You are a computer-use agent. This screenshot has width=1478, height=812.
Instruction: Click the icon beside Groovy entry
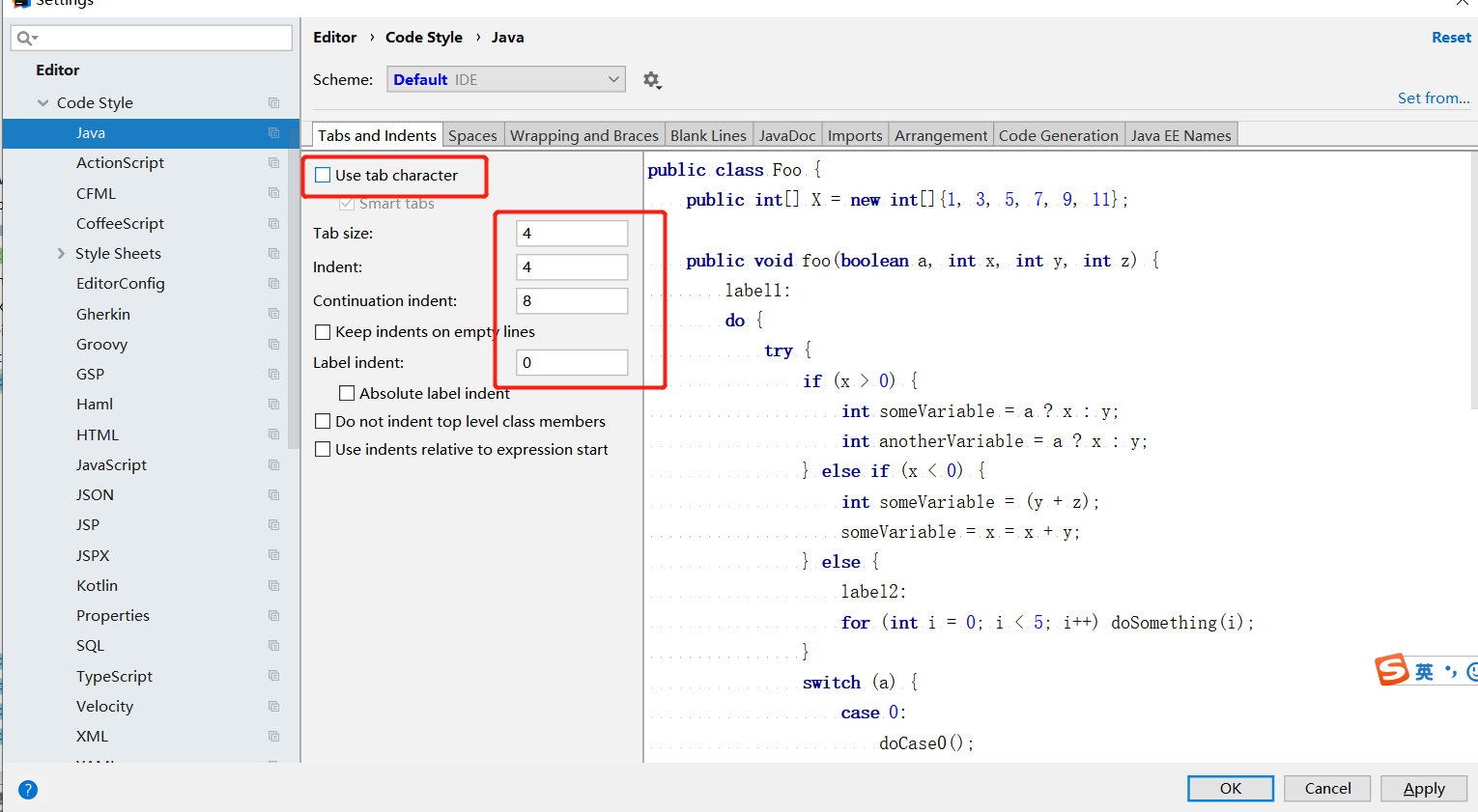[273, 345]
